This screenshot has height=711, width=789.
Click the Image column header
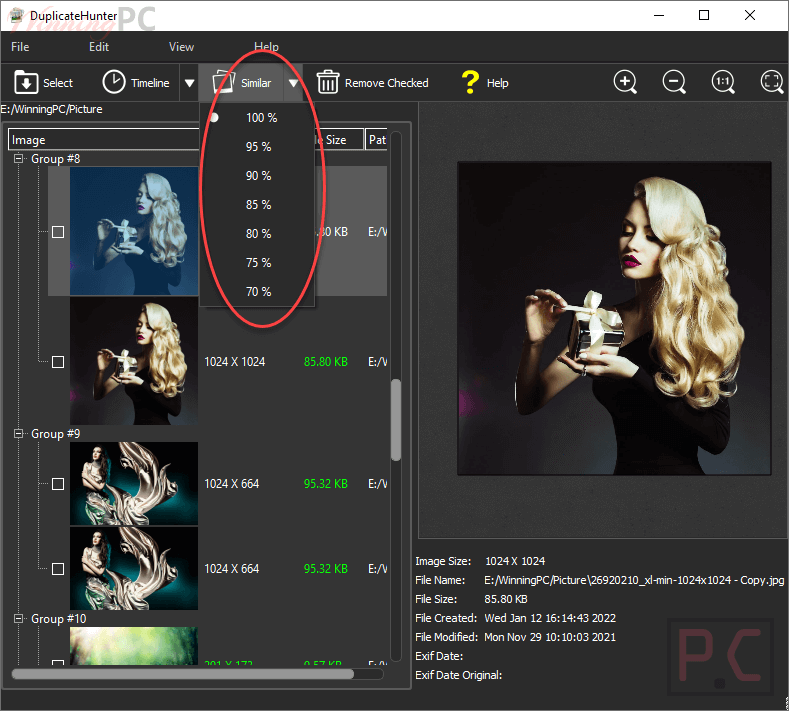[104, 140]
